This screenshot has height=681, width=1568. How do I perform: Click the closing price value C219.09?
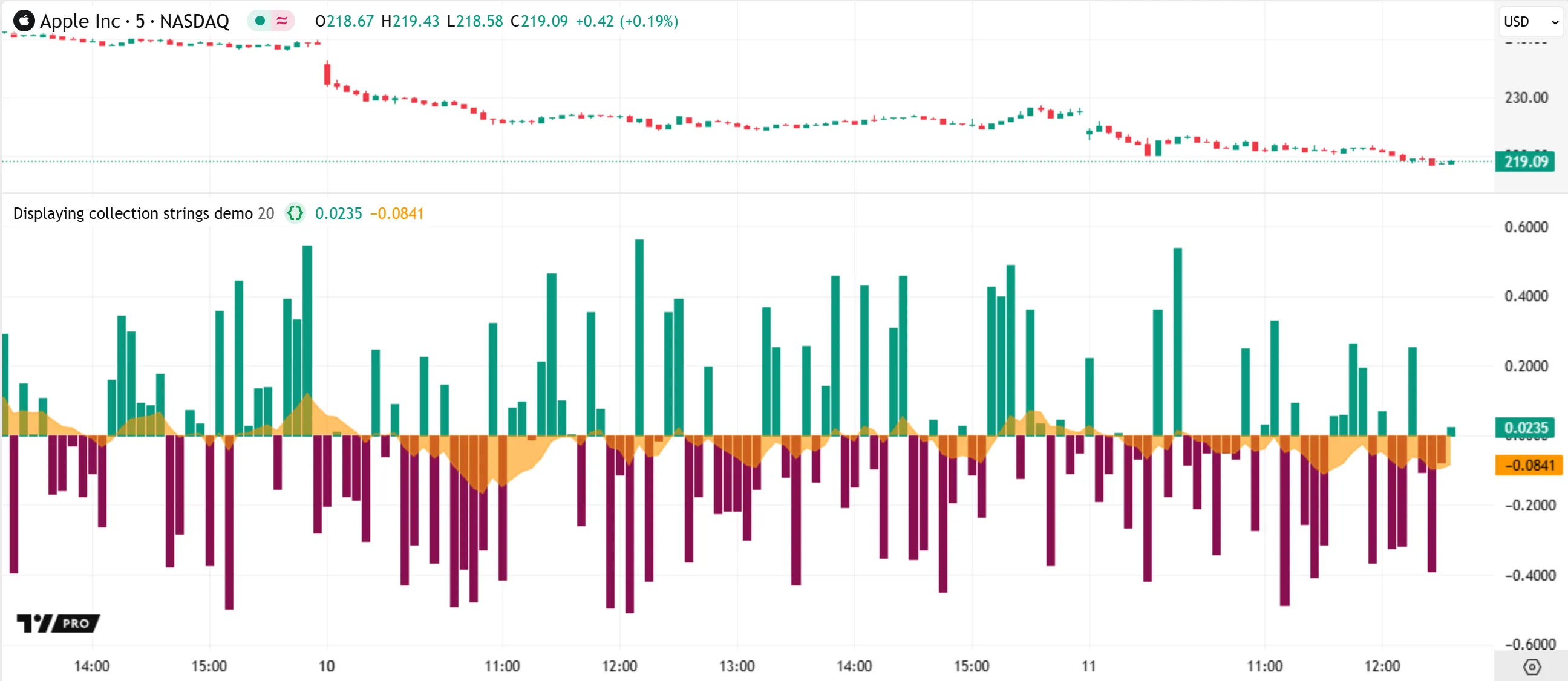tap(538, 21)
